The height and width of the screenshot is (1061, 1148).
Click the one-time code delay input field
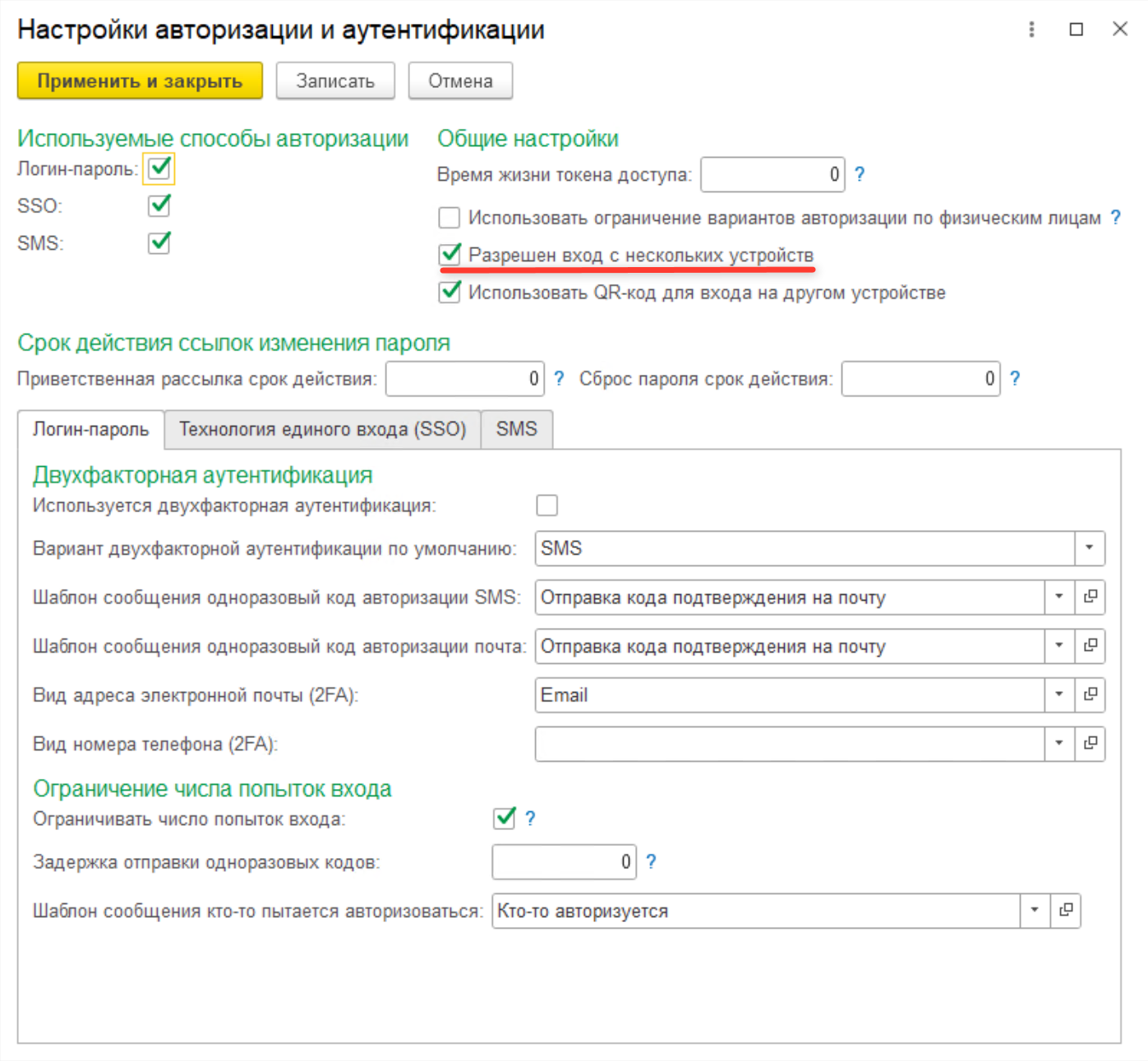[x=563, y=862]
